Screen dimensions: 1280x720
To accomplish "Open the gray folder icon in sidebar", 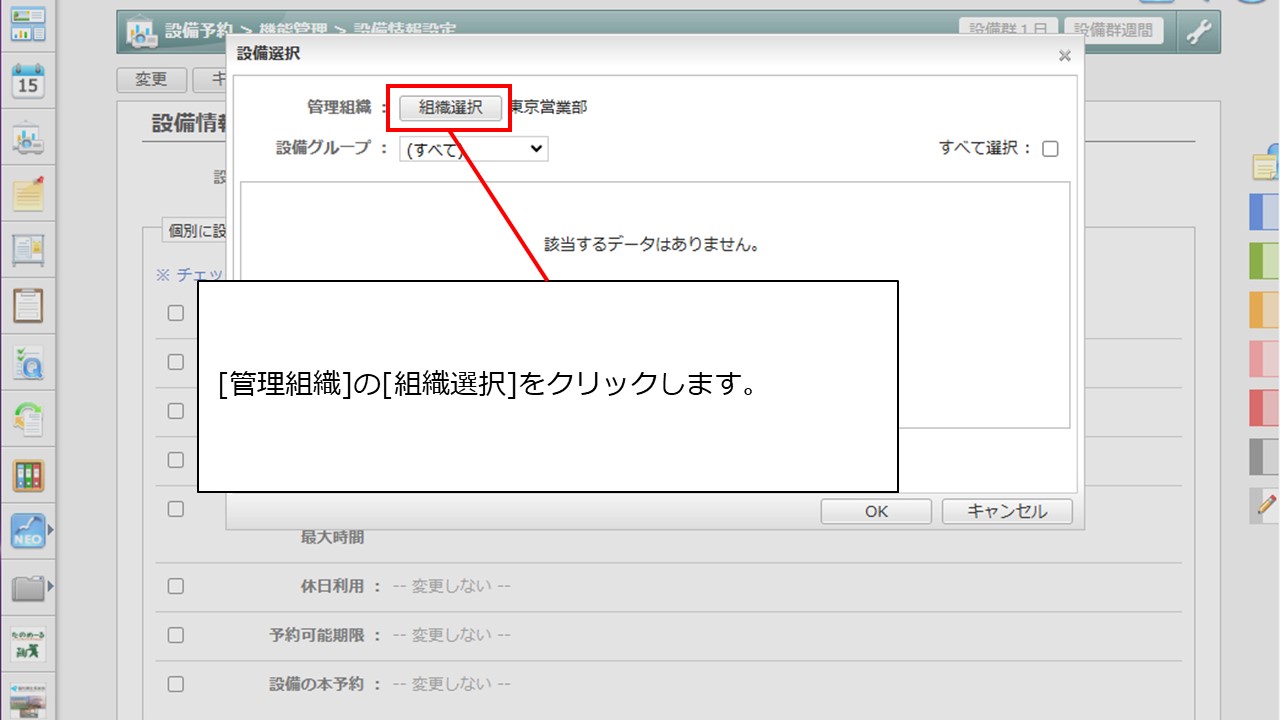I will [28, 587].
